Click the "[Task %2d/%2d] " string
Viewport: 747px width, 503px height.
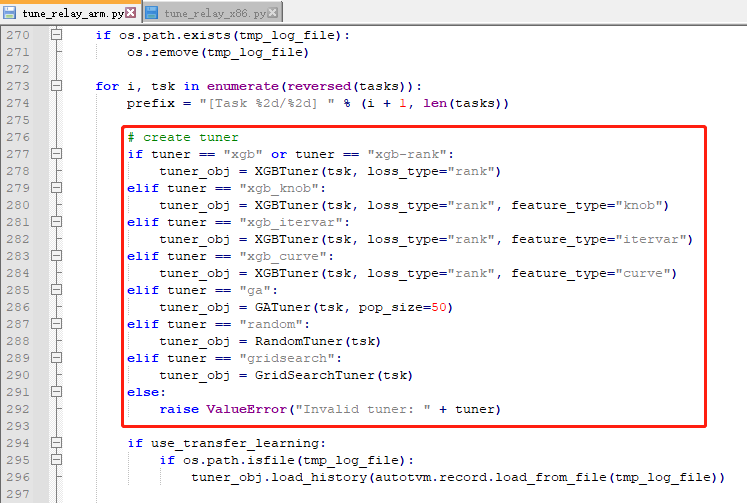267,103
